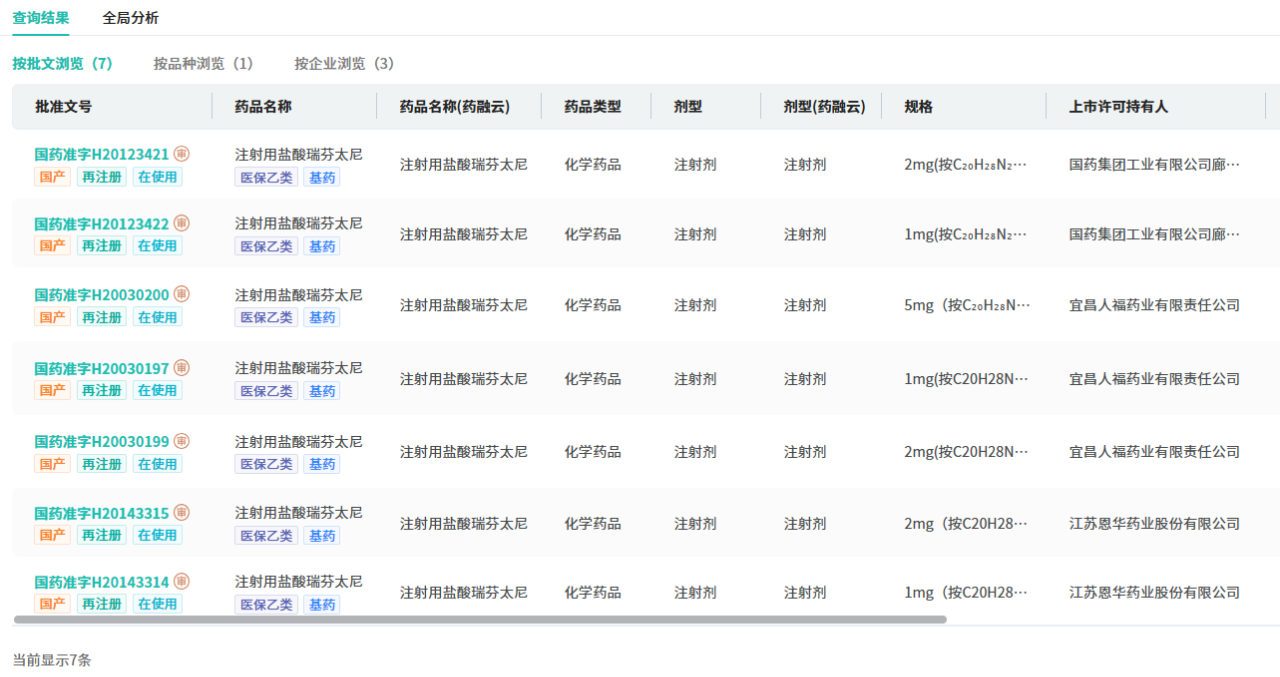The image size is (1280, 677).
Task: Open approval number 国药准字H20143314 link
Action: point(101,583)
